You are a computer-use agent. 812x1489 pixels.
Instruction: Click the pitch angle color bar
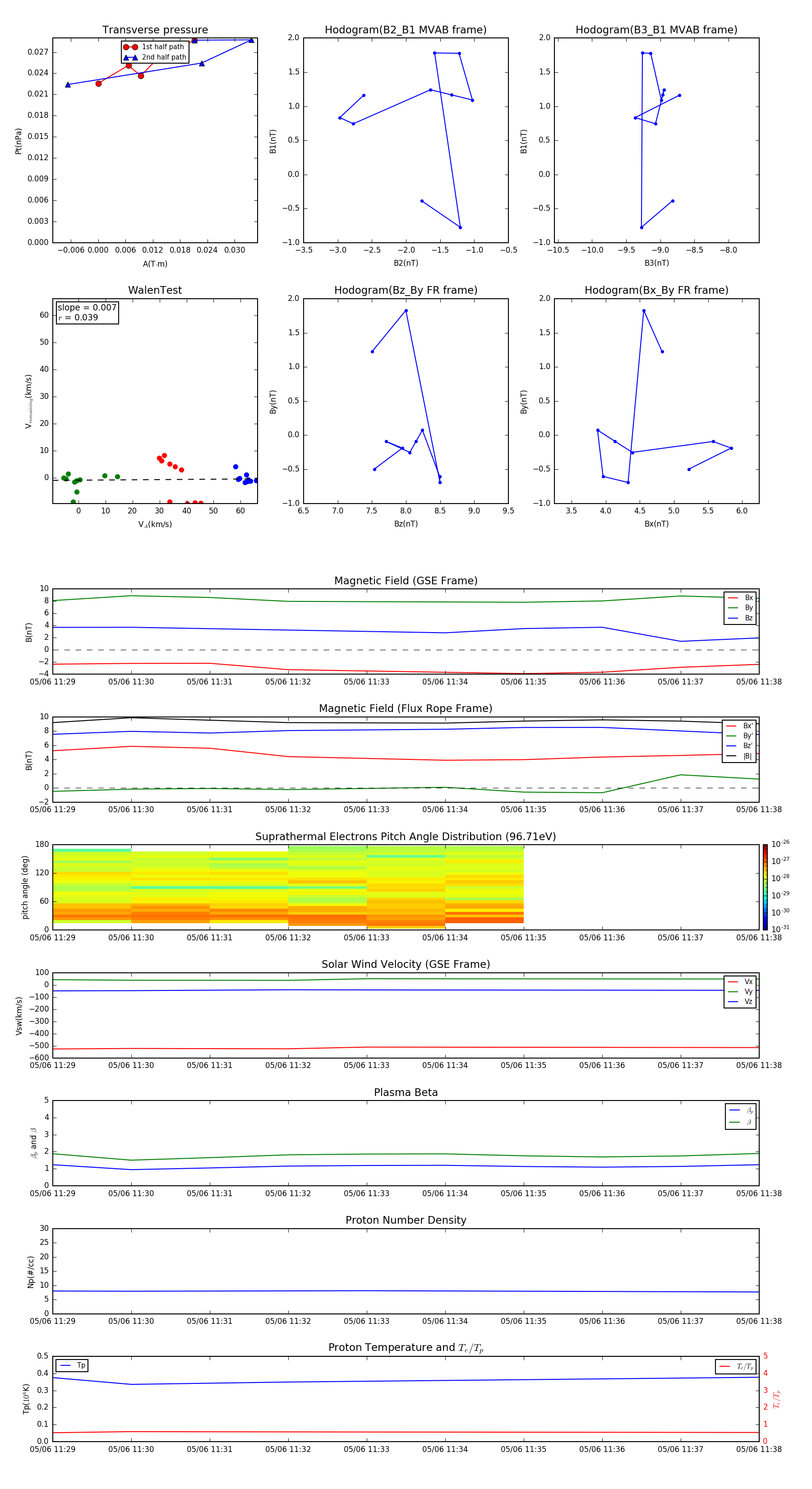(x=765, y=887)
